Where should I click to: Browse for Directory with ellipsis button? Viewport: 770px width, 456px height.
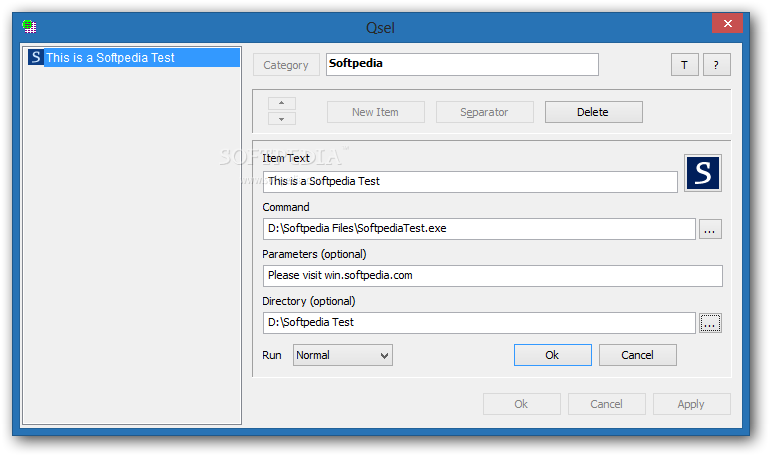pos(710,323)
